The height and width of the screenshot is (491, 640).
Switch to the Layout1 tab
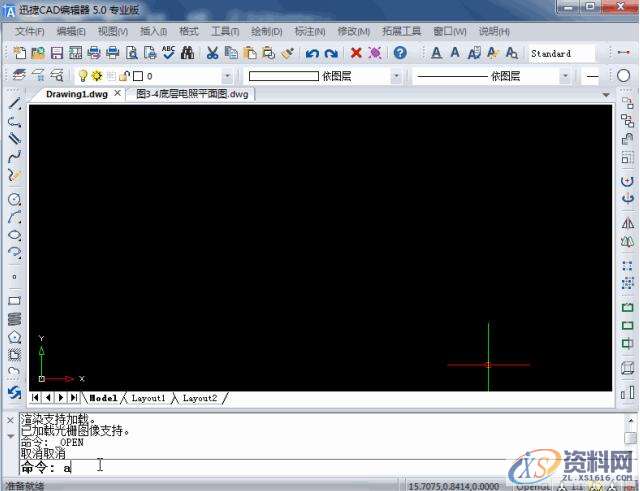pos(148,398)
